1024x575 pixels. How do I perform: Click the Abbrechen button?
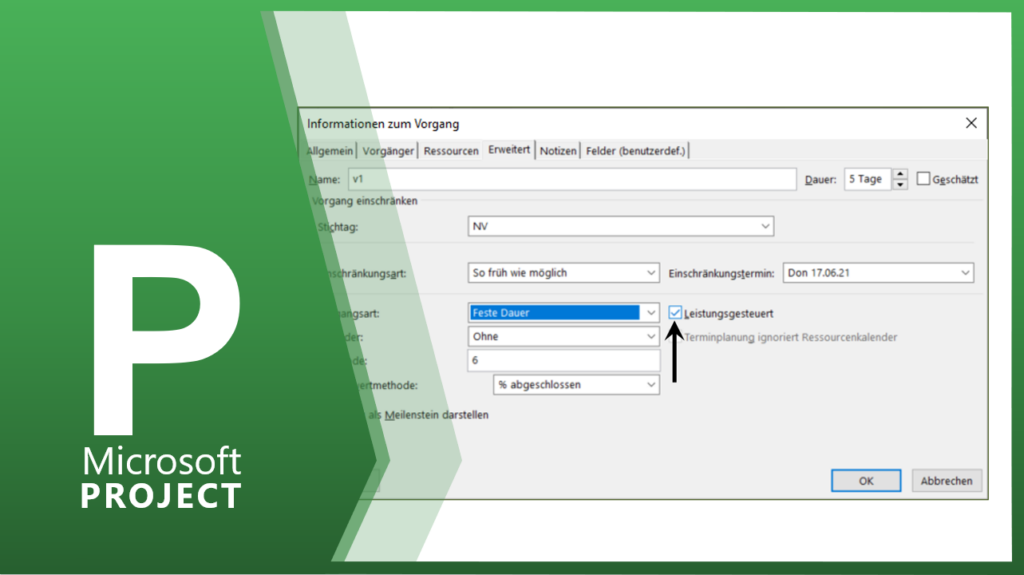(946, 481)
